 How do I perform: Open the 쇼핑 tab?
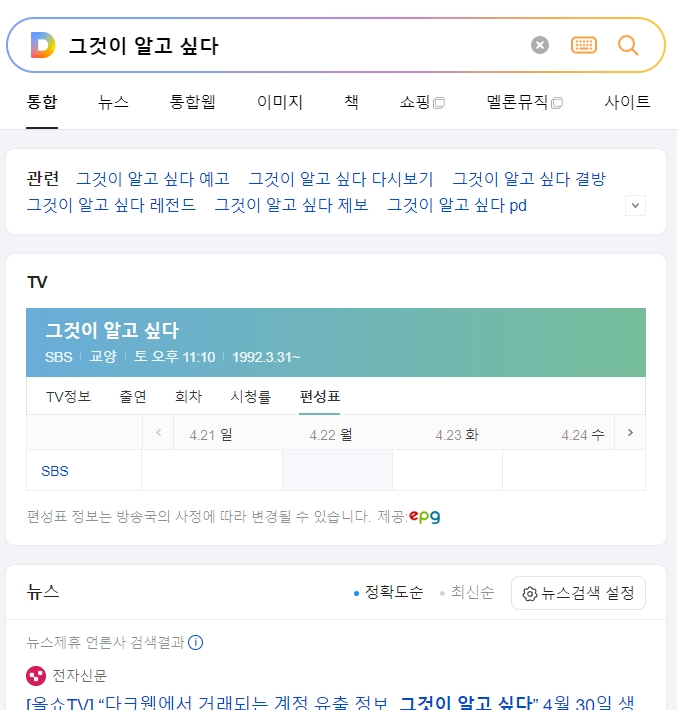(422, 101)
